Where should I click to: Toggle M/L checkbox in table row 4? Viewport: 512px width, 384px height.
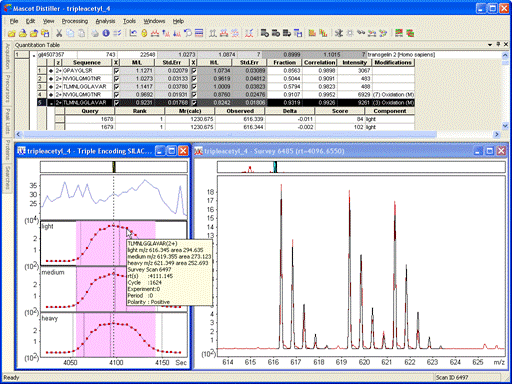(x=116, y=95)
